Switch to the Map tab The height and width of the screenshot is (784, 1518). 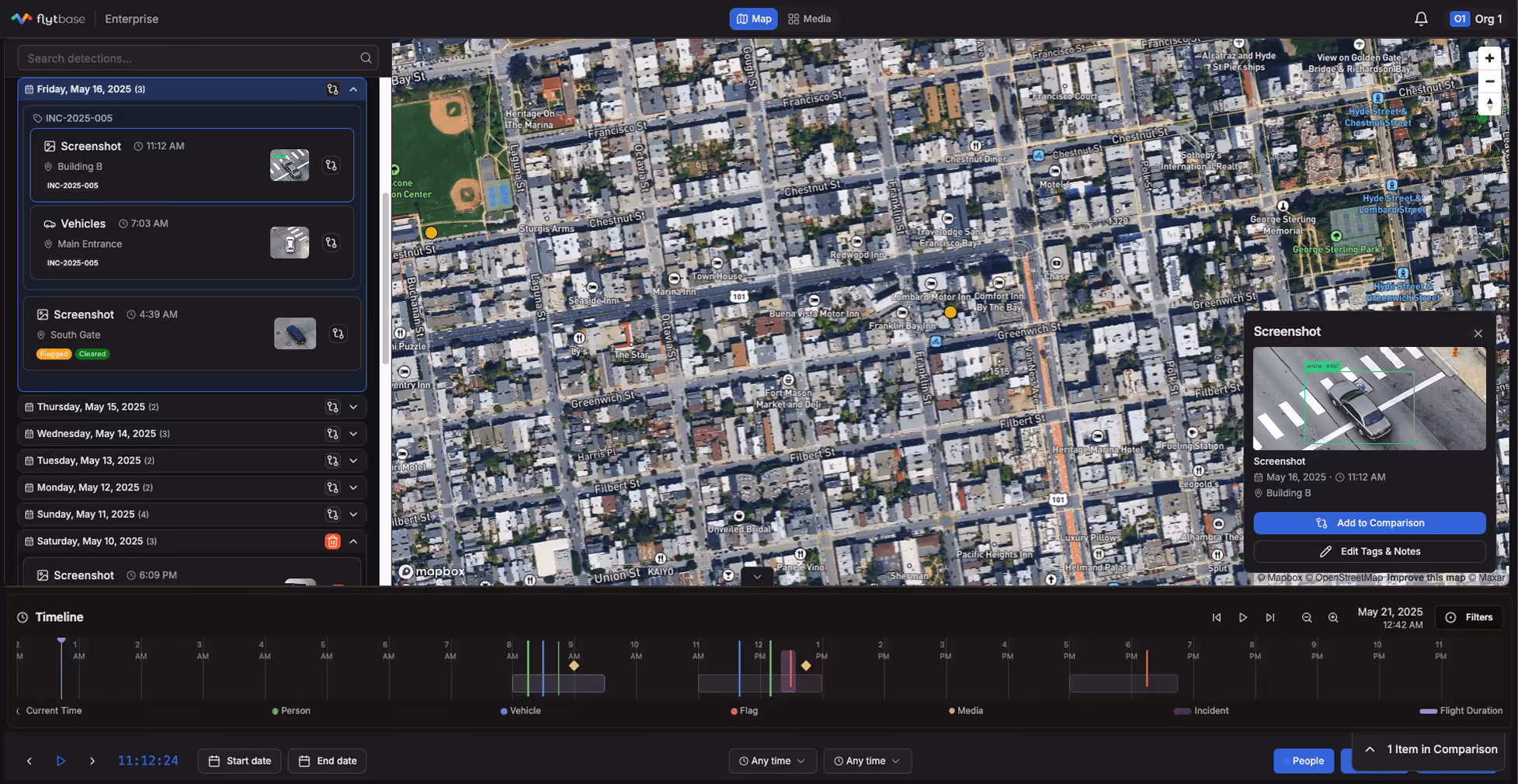753,19
